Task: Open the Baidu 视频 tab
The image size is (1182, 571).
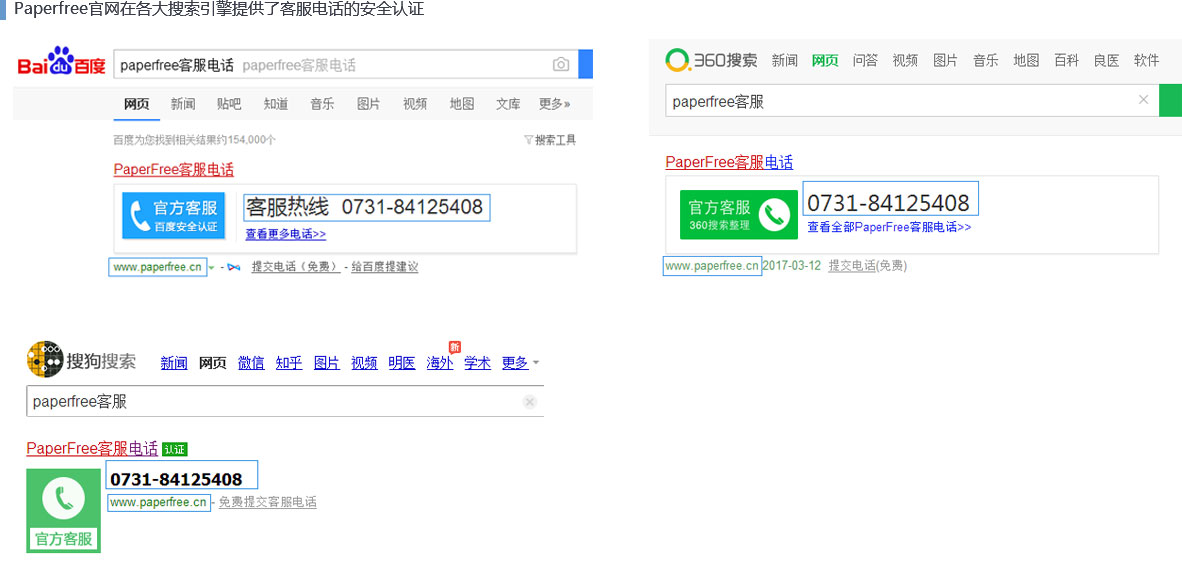Action: coord(415,104)
